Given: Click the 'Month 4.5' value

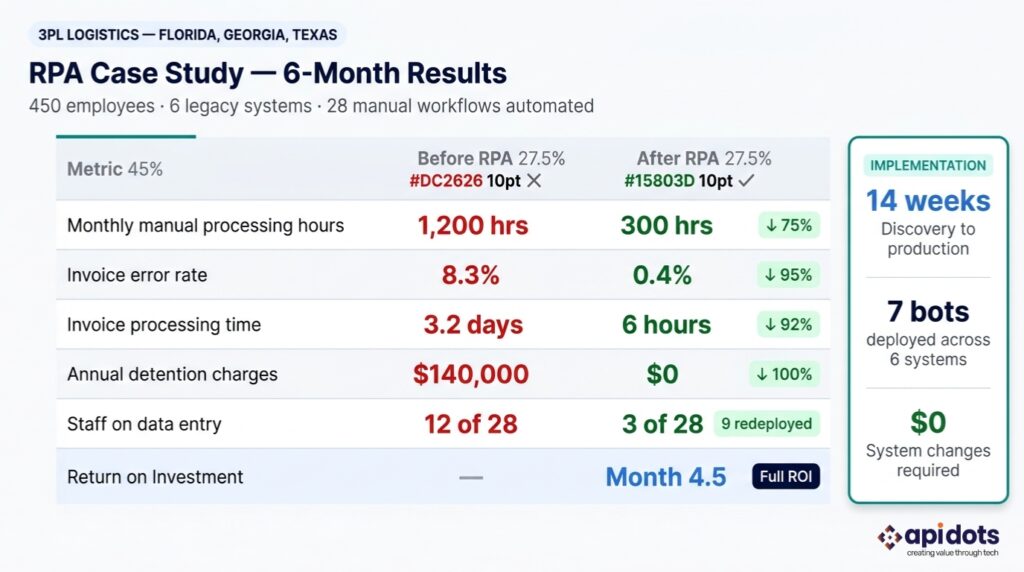Looking at the screenshot, I should tap(665, 477).
